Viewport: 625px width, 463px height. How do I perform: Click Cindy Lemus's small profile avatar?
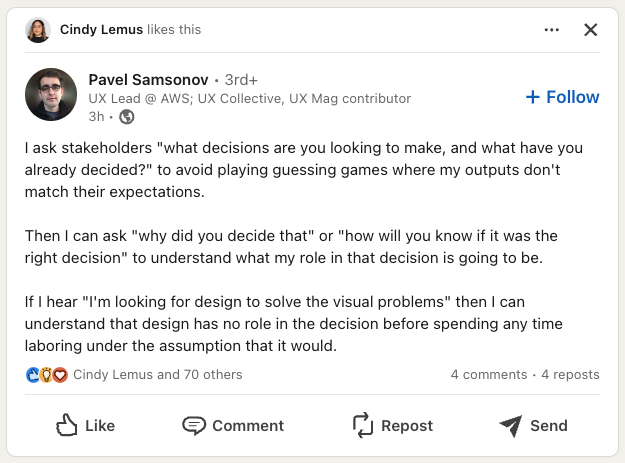point(40,30)
